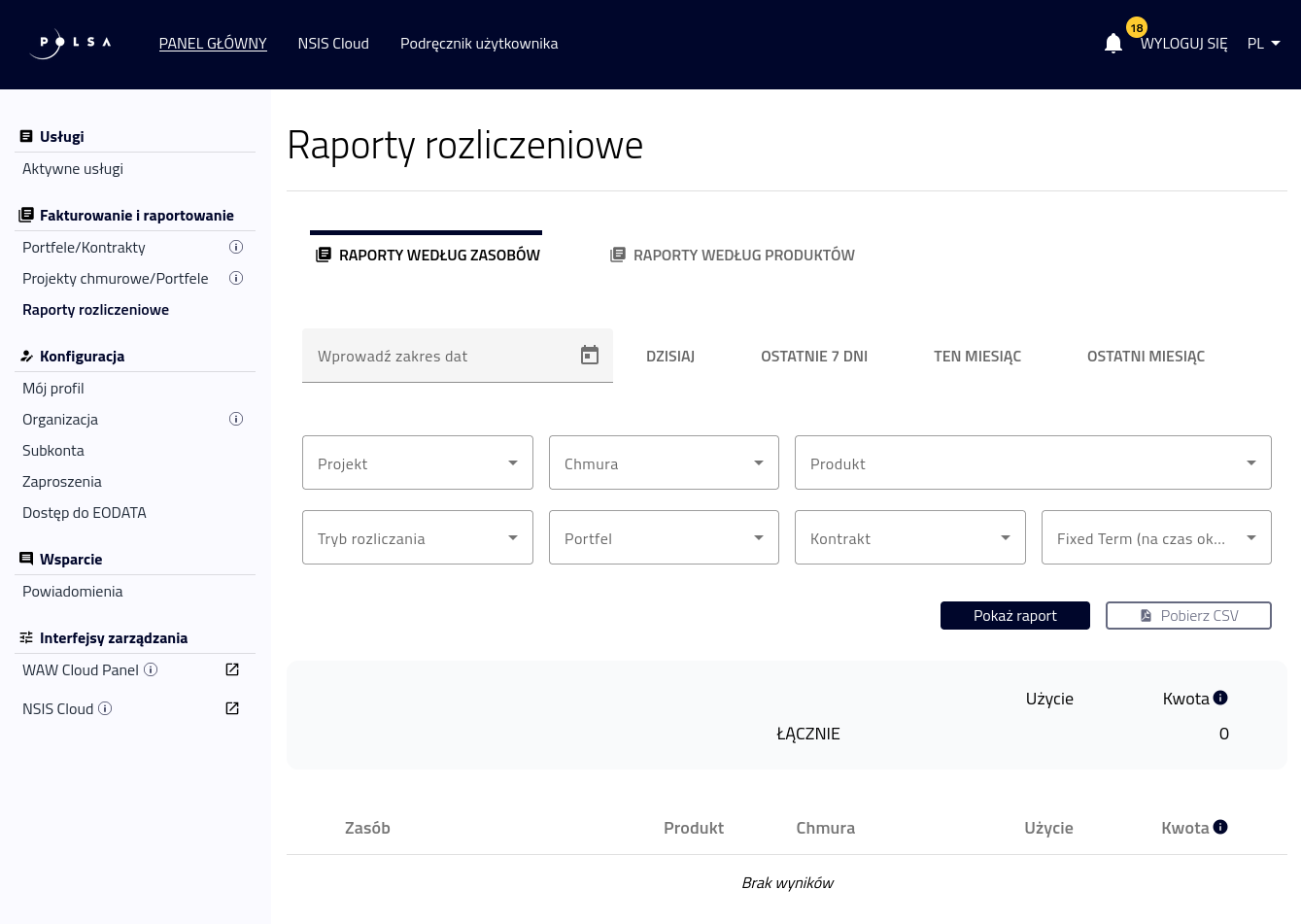This screenshot has height=924, width=1301.
Task: Click info icon next to Portfele/Kontrakty
Action: tap(235, 247)
